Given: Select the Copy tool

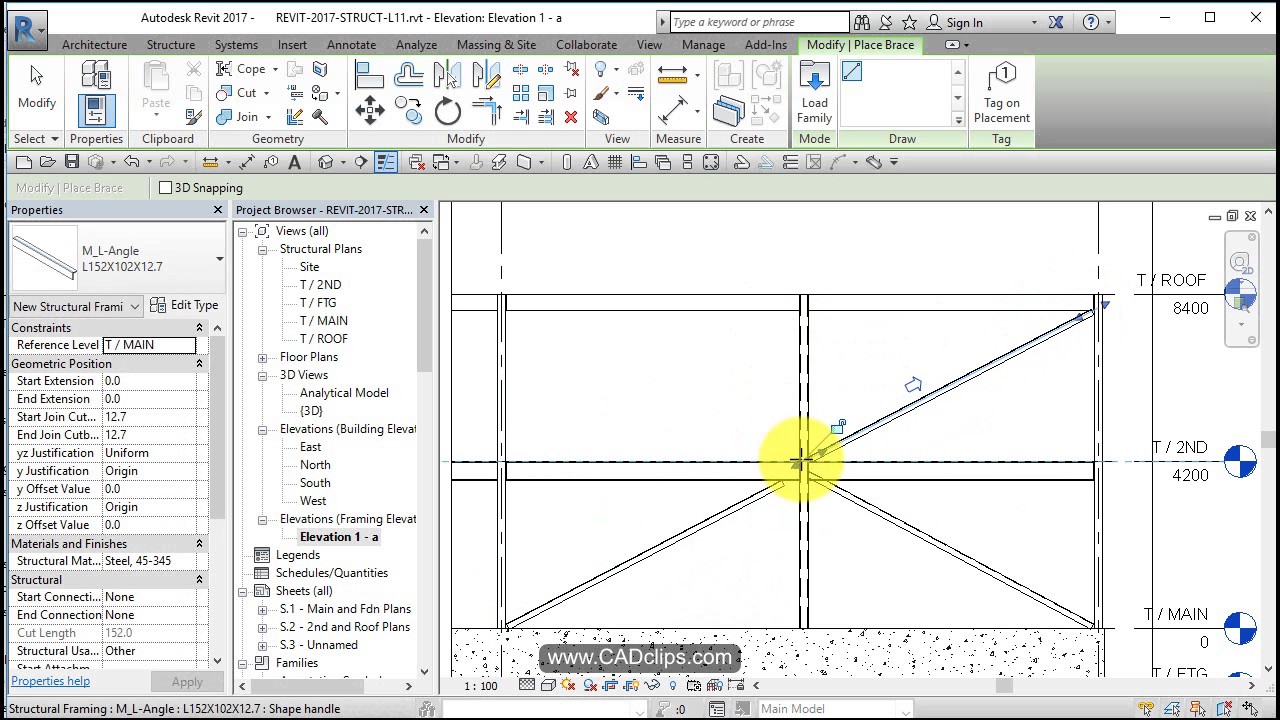Looking at the screenshot, I should coord(408,110).
